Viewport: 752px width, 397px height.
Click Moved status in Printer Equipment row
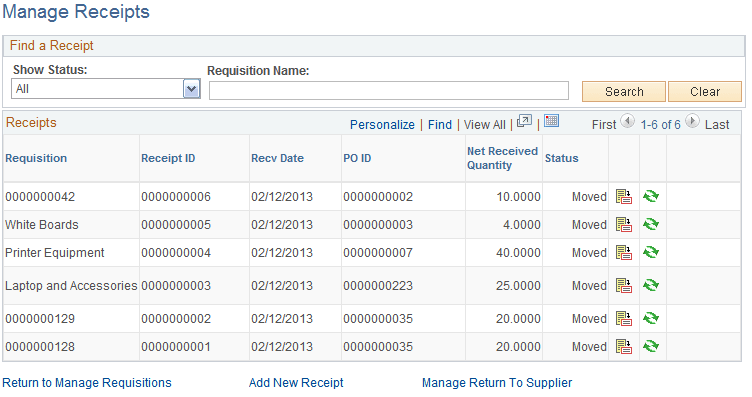(589, 253)
